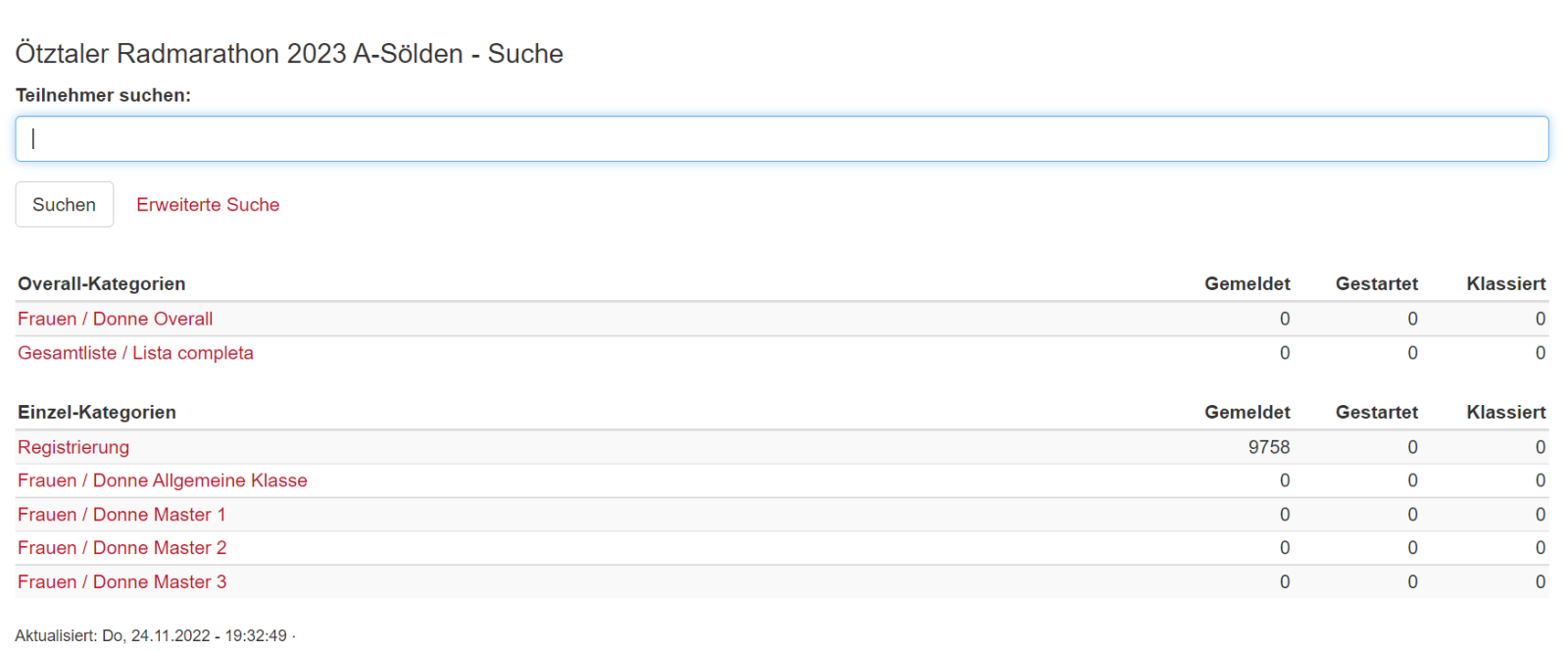Click Gemeldet header in Overall-Kategorien table
The height and width of the screenshot is (652, 1568).
pos(1247,284)
